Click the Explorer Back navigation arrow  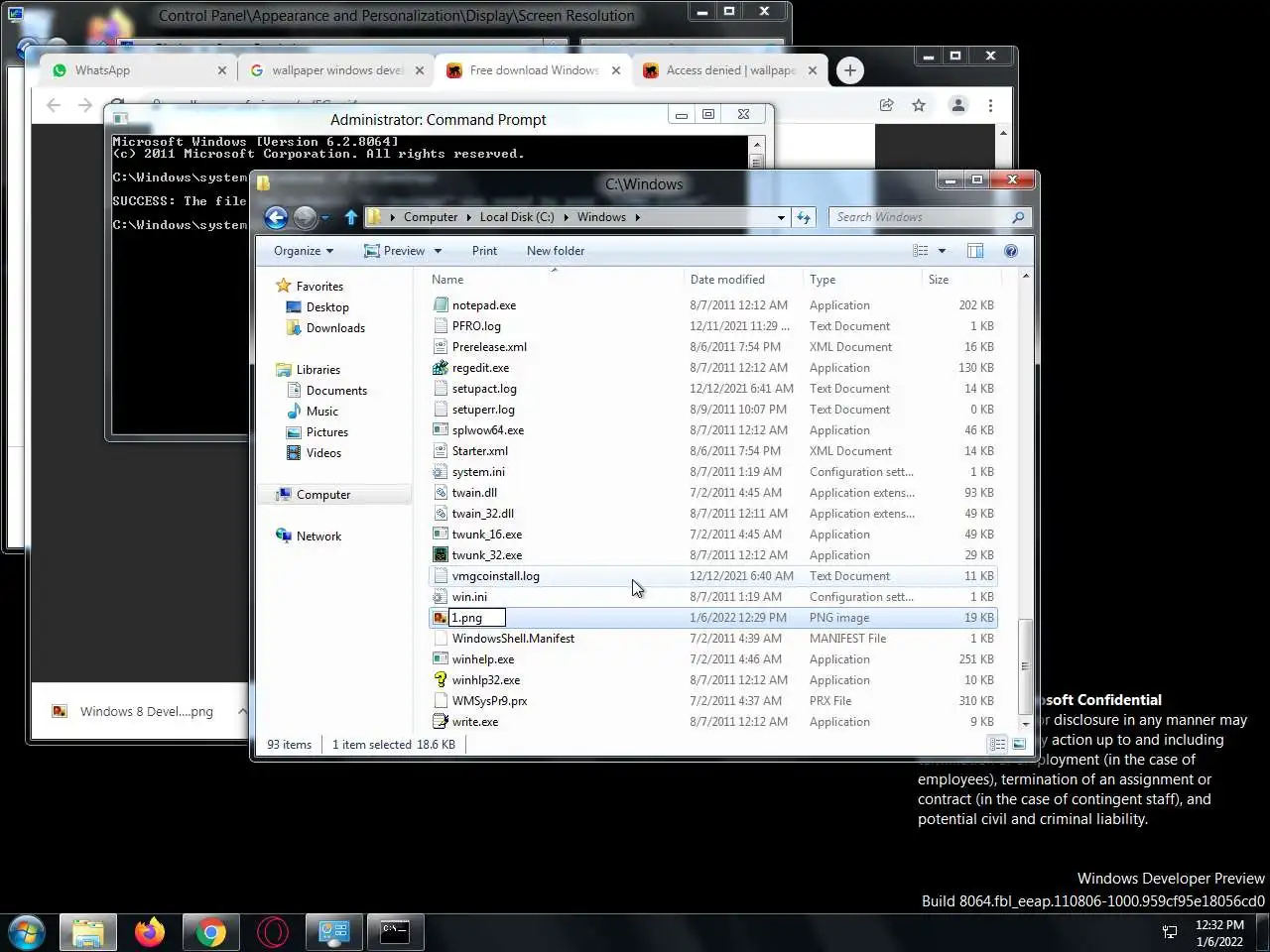click(276, 217)
